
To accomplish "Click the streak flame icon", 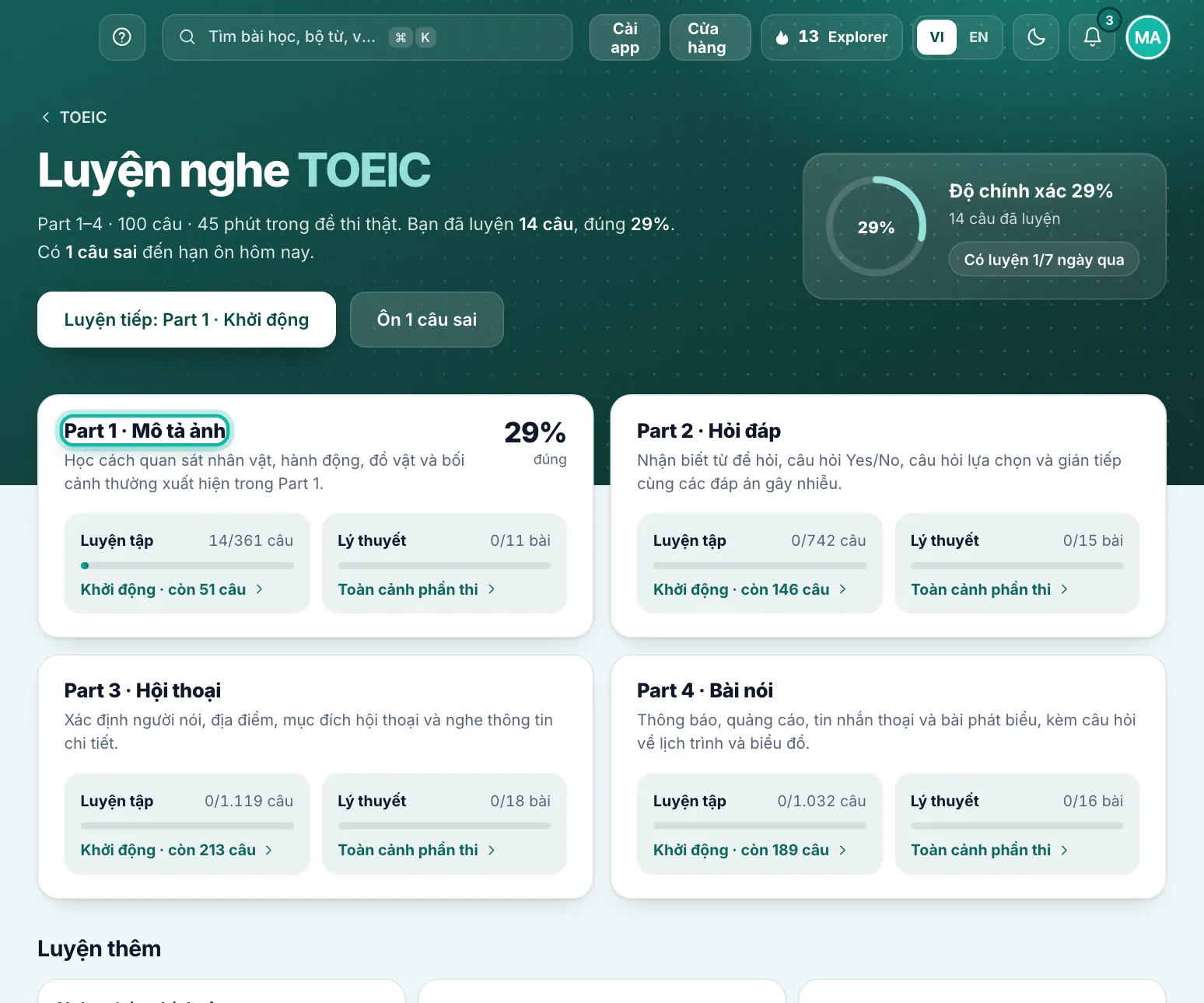I will [x=782, y=37].
